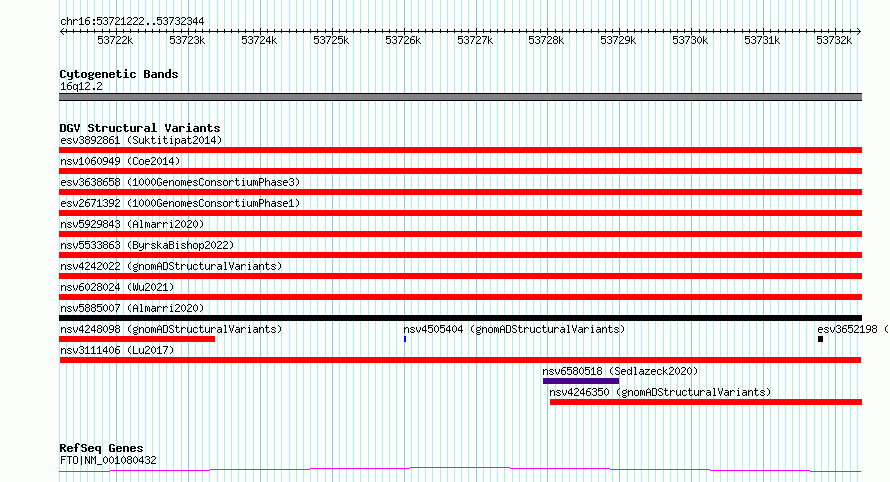The image size is (890, 482).
Task: Click the tiny blue marker under nsv4505404
Action: [x=405, y=339]
